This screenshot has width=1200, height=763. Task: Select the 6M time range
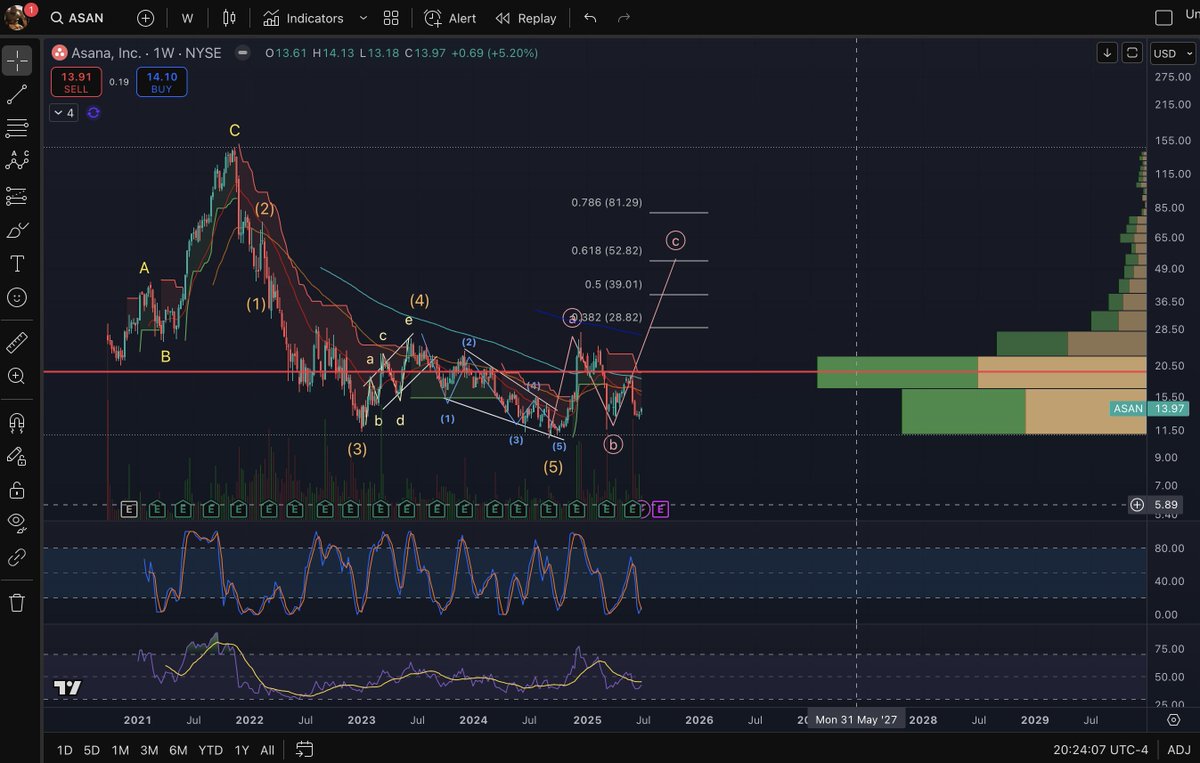pos(178,750)
